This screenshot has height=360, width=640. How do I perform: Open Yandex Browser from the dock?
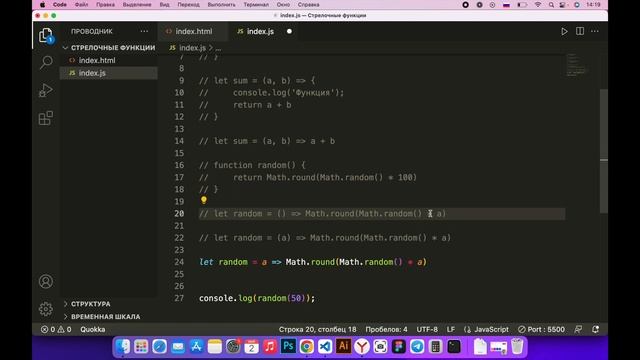pyautogui.click(x=362, y=347)
